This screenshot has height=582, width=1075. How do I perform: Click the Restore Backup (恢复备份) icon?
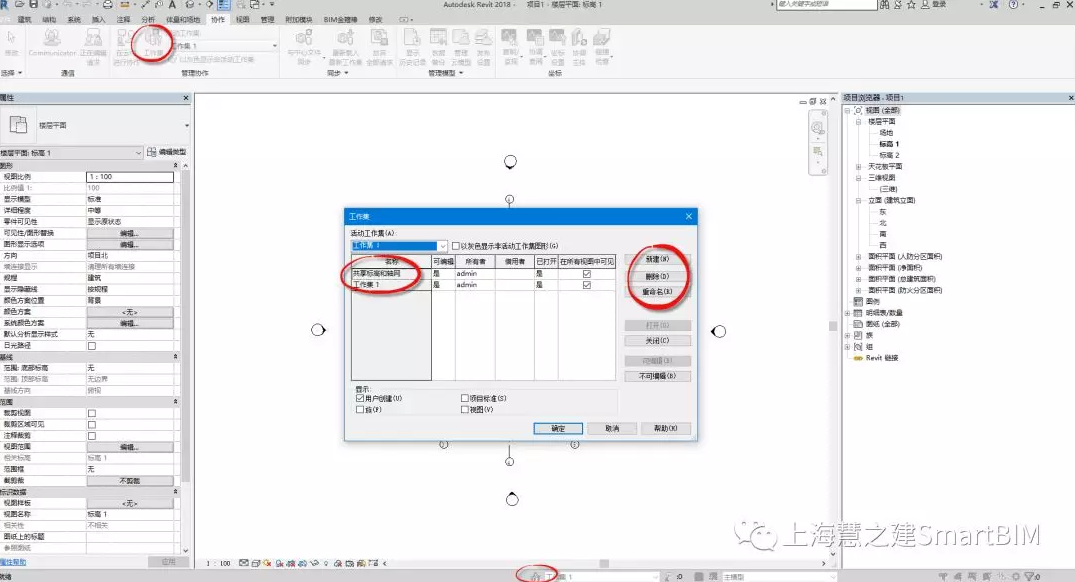(x=438, y=38)
